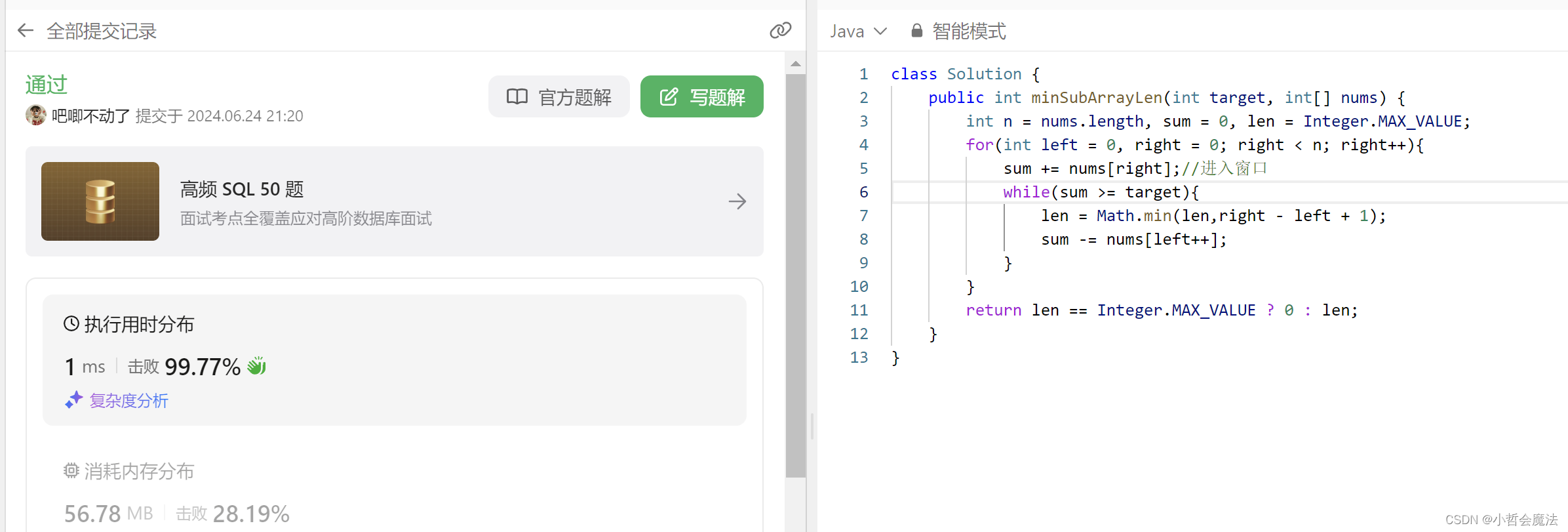
Task: Click the green 写题解 button
Action: pyautogui.click(x=702, y=96)
